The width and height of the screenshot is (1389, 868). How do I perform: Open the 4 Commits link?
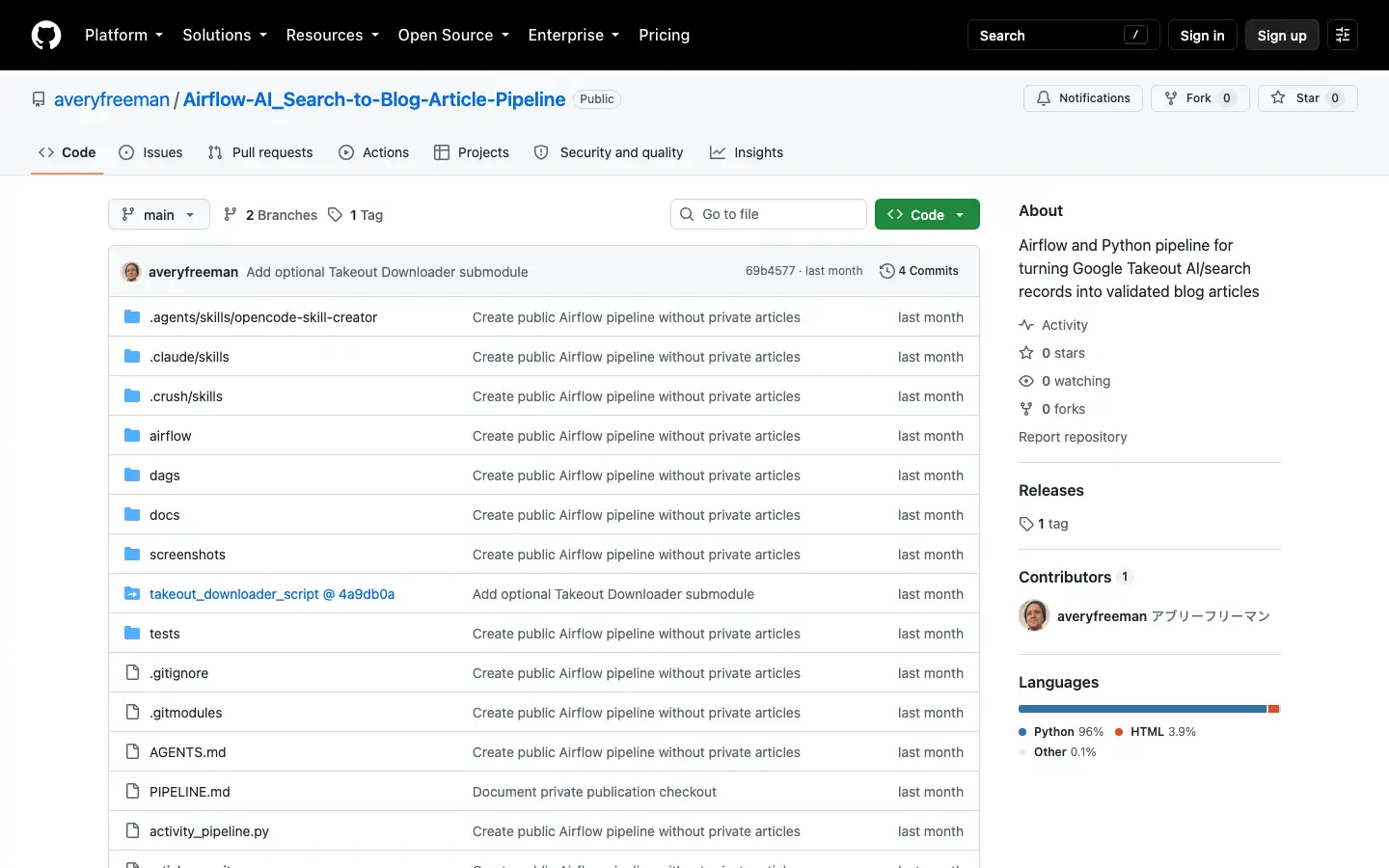919,271
